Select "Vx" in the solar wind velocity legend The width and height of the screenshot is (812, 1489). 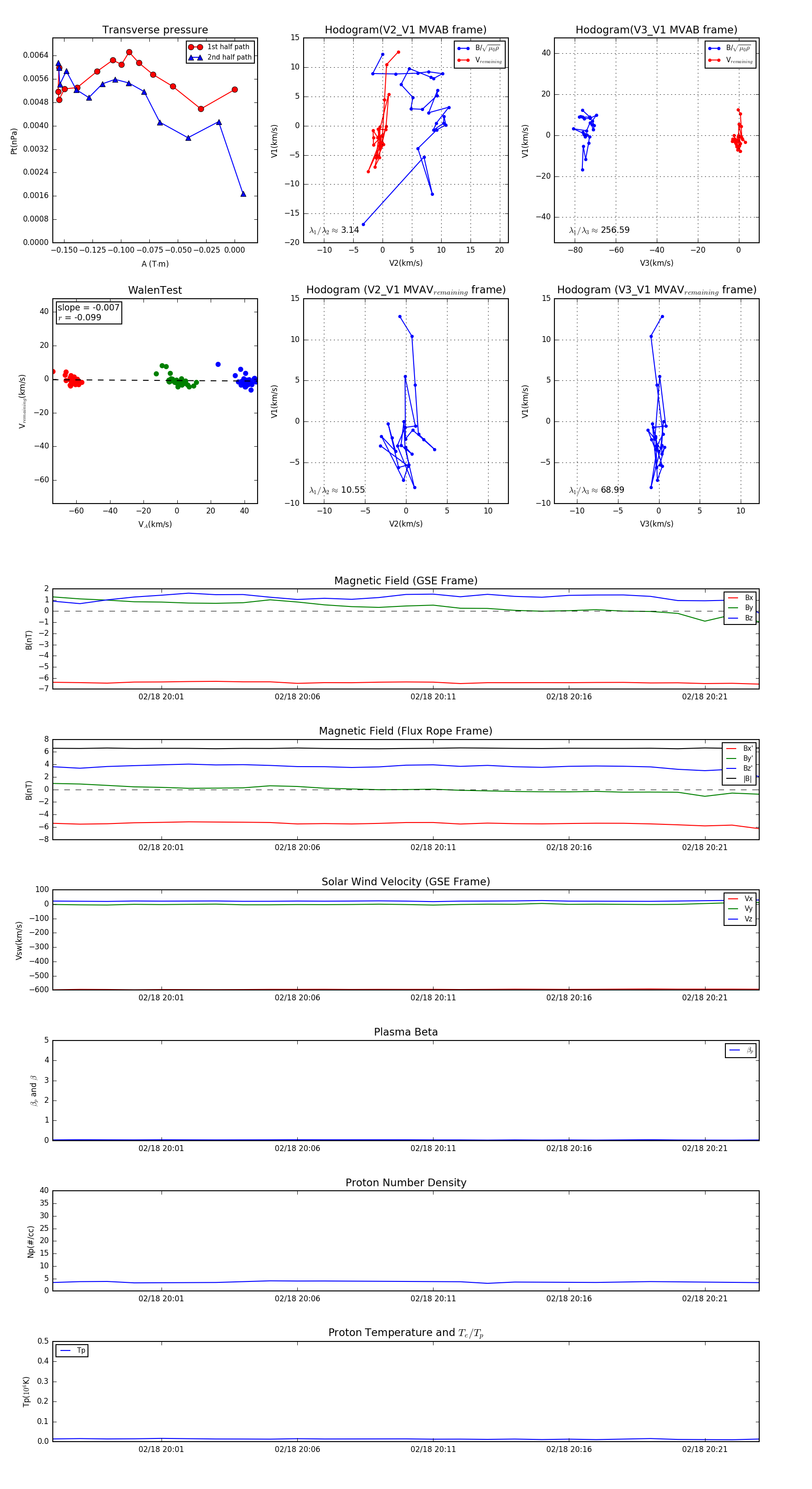click(740, 899)
